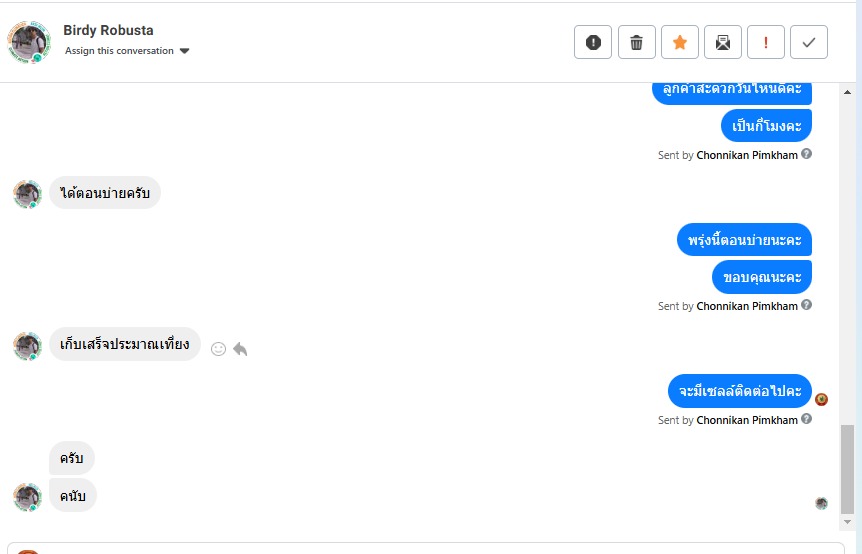
Task: Open Birdy Robusta's profile name link
Action: [x=108, y=30]
